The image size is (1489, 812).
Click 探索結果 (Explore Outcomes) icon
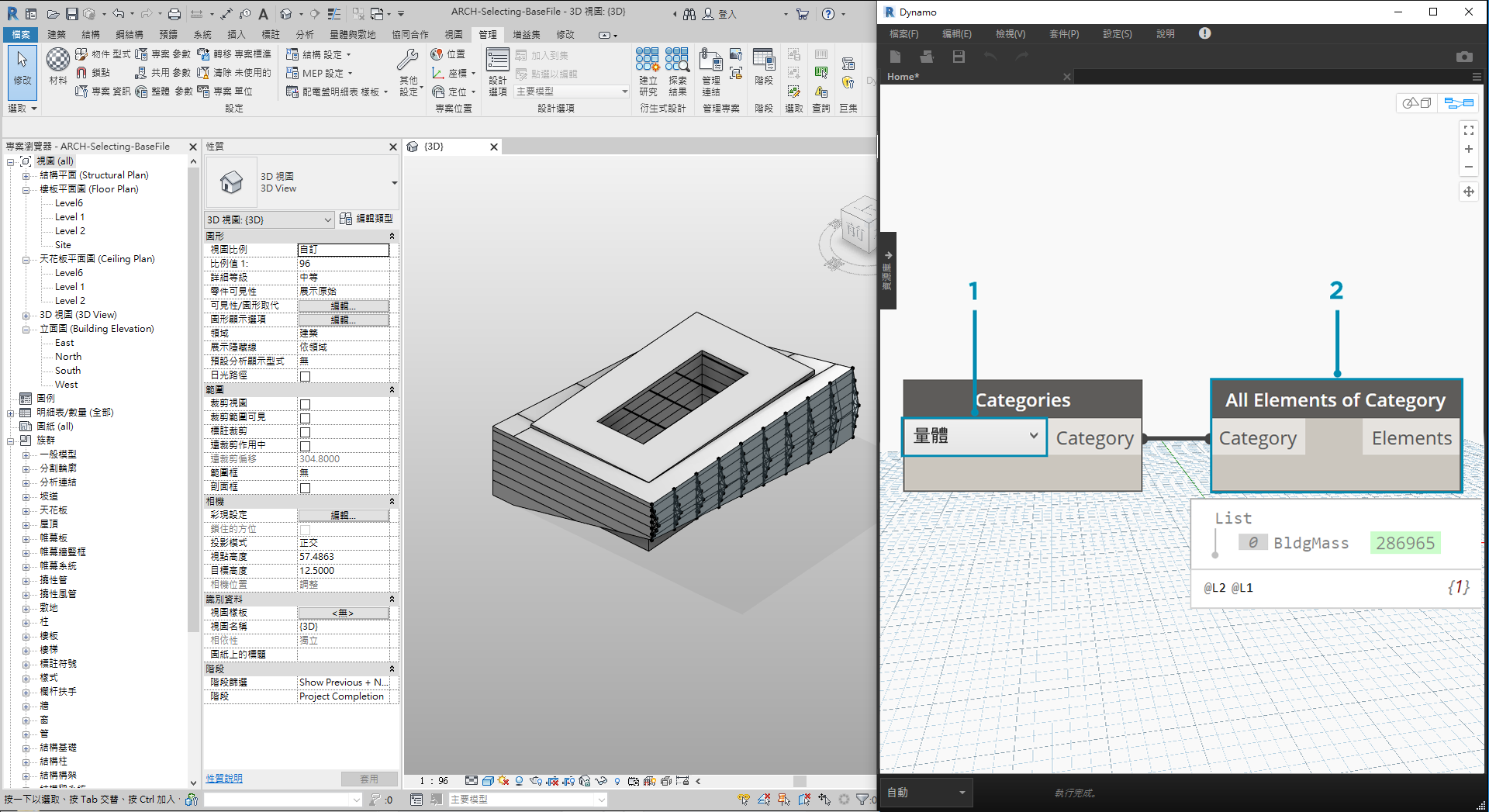[677, 71]
